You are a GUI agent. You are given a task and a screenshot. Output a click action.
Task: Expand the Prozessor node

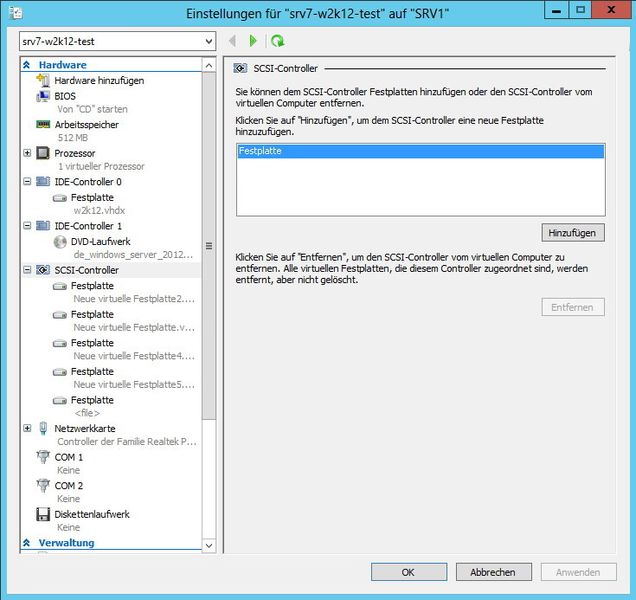click(x=27, y=153)
